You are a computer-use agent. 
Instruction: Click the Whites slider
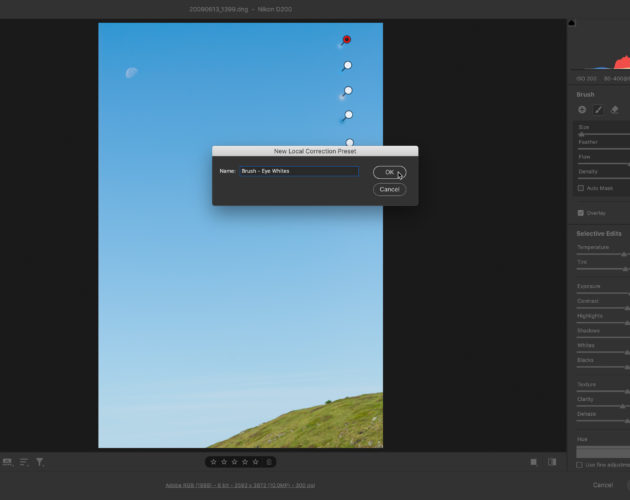click(603, 352)
